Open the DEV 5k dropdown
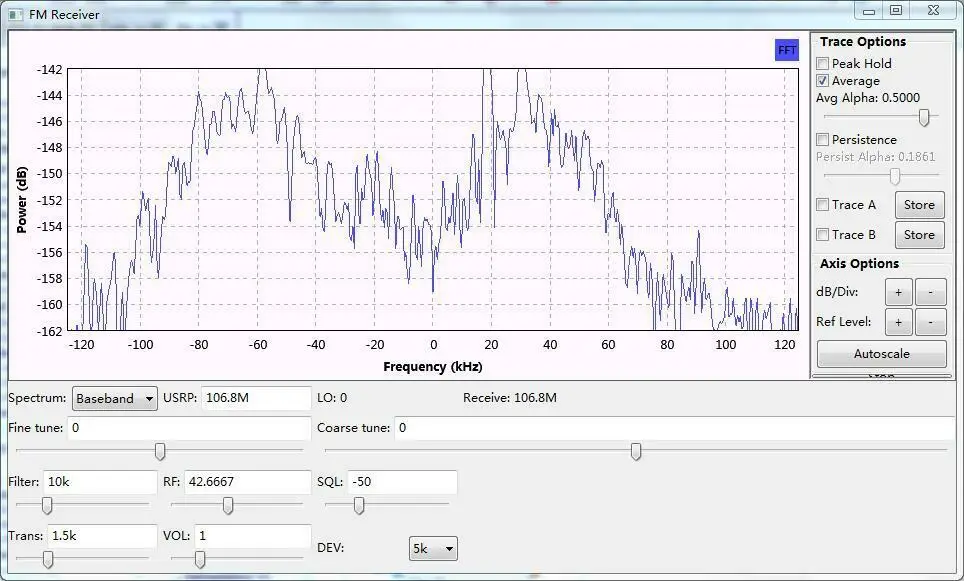 point(433,548)
